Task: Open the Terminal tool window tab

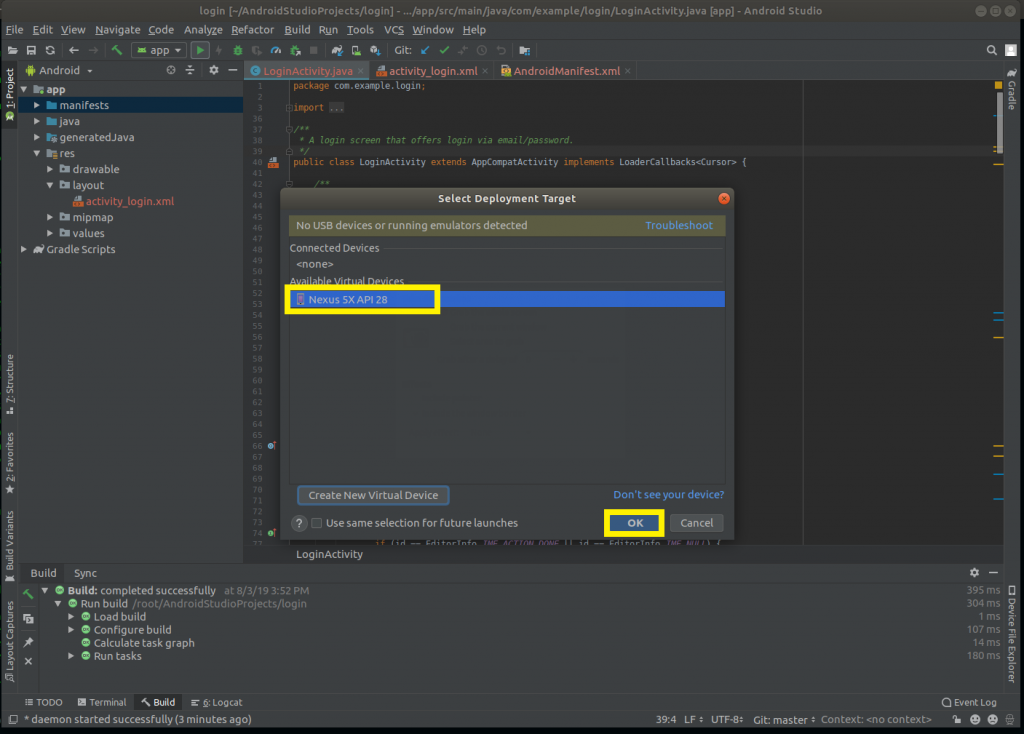Action: pyautogui.click(x=102, y=703)
